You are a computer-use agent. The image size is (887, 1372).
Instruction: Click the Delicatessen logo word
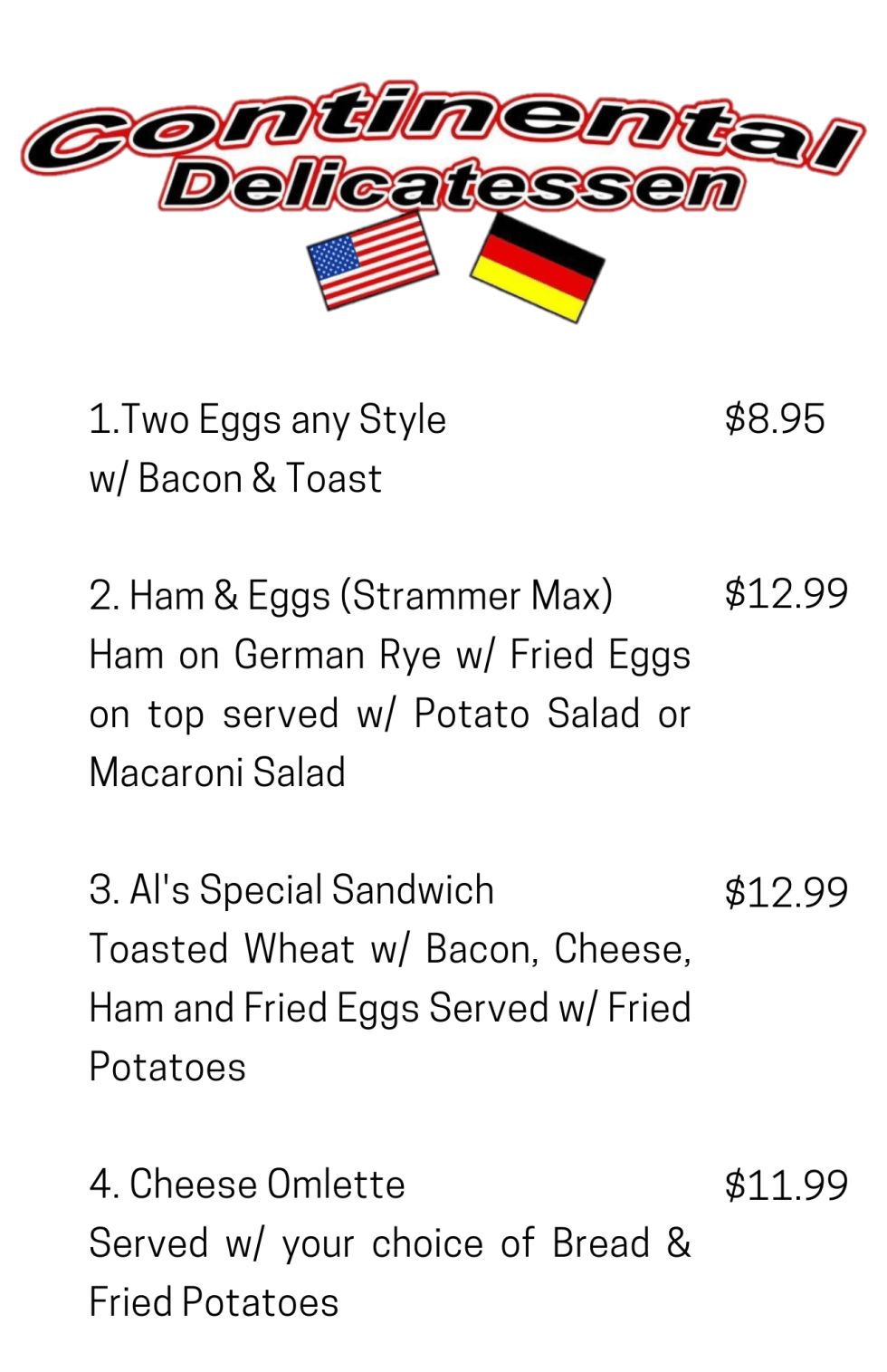(452, 186)
